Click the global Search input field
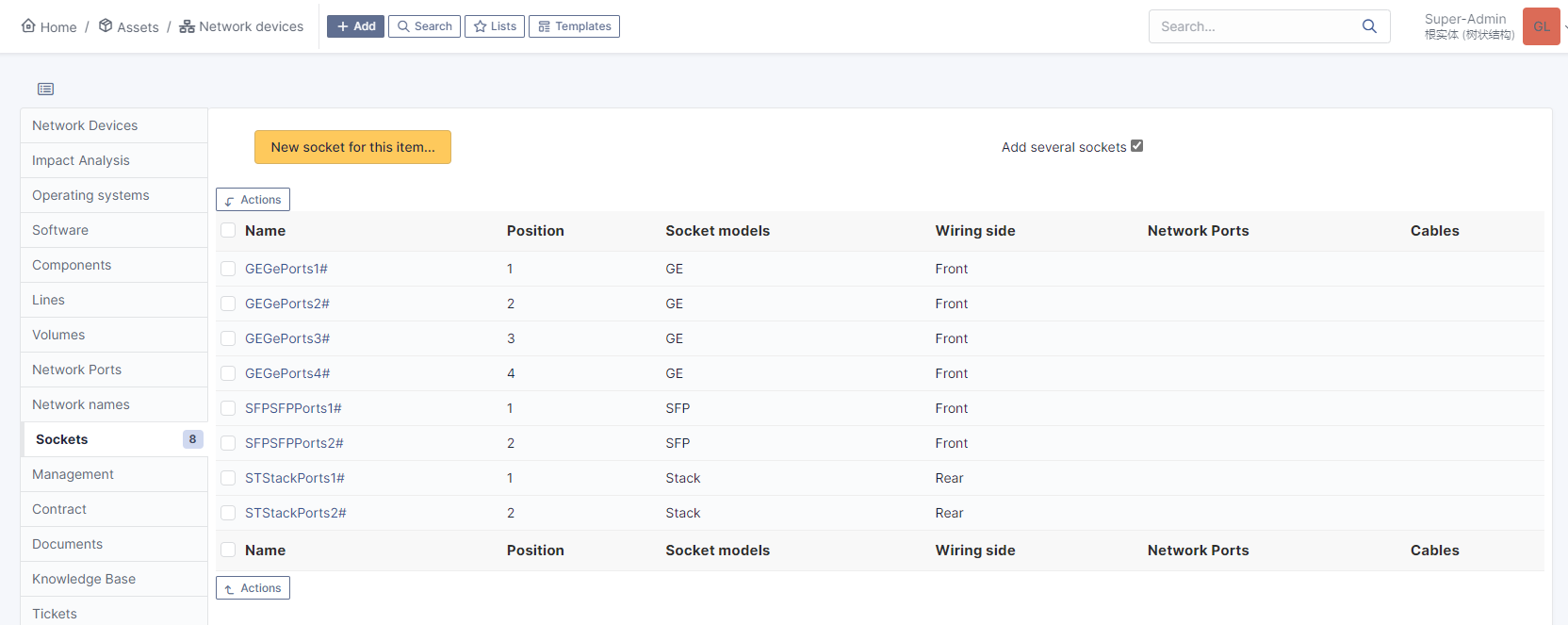 click(1253, 26)
